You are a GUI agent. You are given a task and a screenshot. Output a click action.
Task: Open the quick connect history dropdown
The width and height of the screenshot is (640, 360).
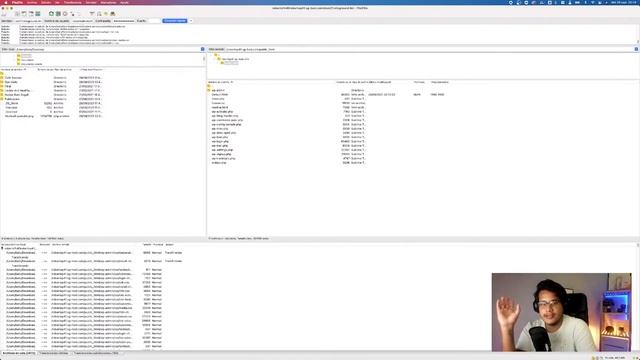point(191,21)
